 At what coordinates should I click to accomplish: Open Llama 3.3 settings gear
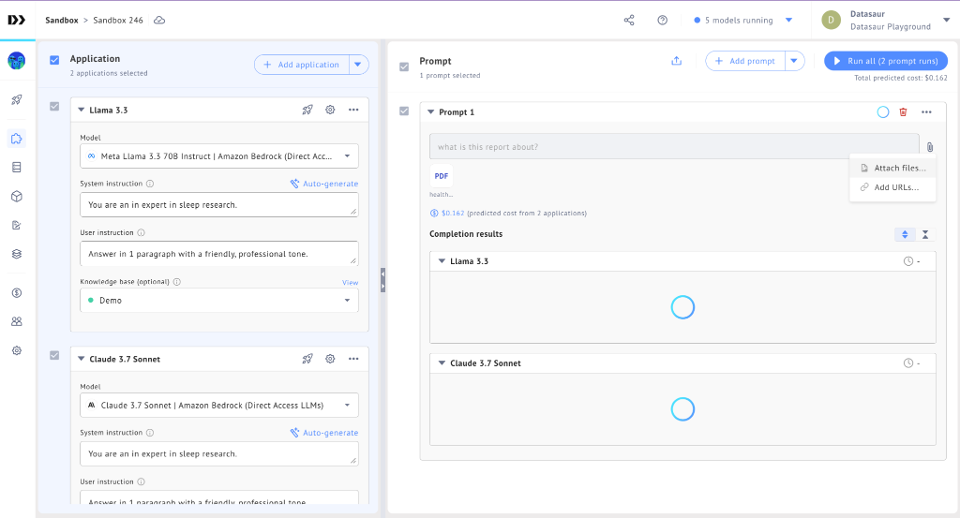[330, 110]
